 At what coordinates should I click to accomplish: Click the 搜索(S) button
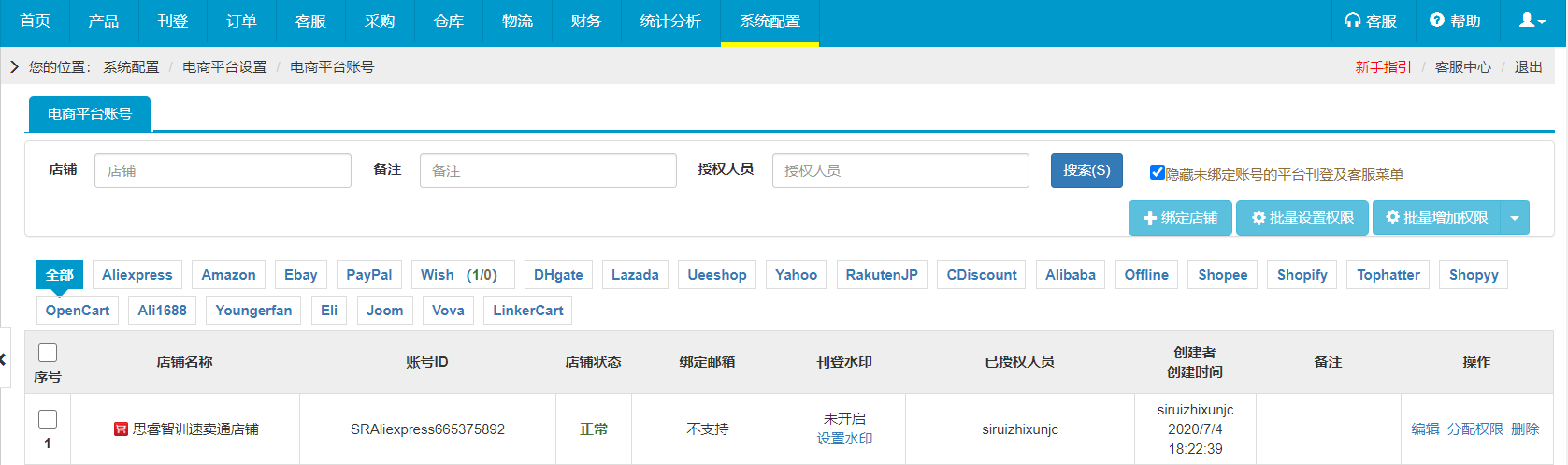click(1086, 170)
